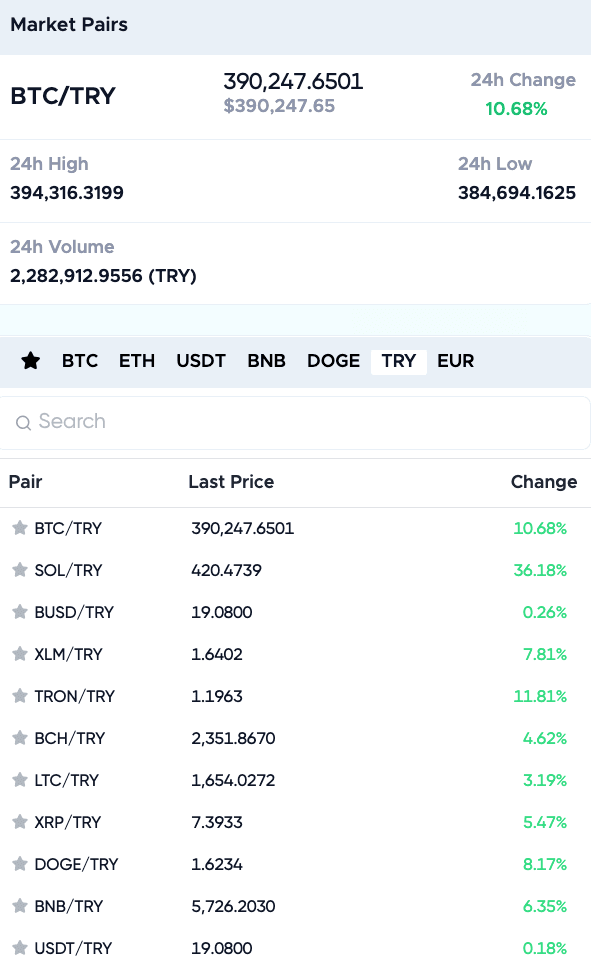Viewport: 591px width, 958px height.
Task: Select the DOGE tab
Action: [x=333, y=361]
